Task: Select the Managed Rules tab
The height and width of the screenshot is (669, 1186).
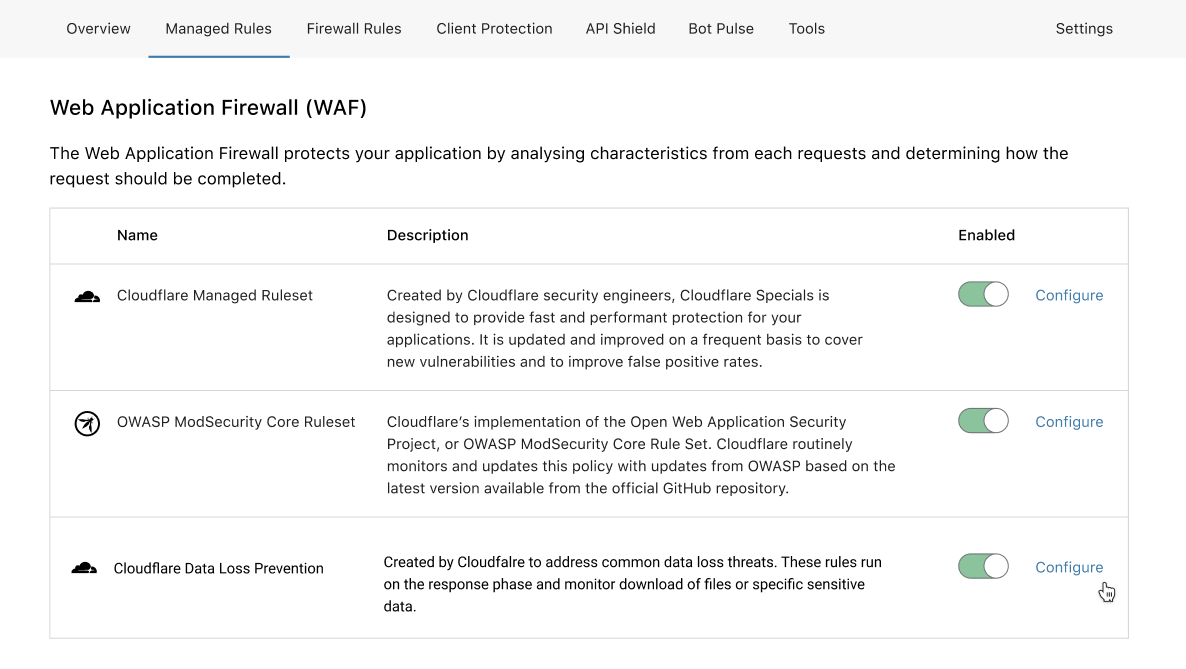Action: click(219, 29)
